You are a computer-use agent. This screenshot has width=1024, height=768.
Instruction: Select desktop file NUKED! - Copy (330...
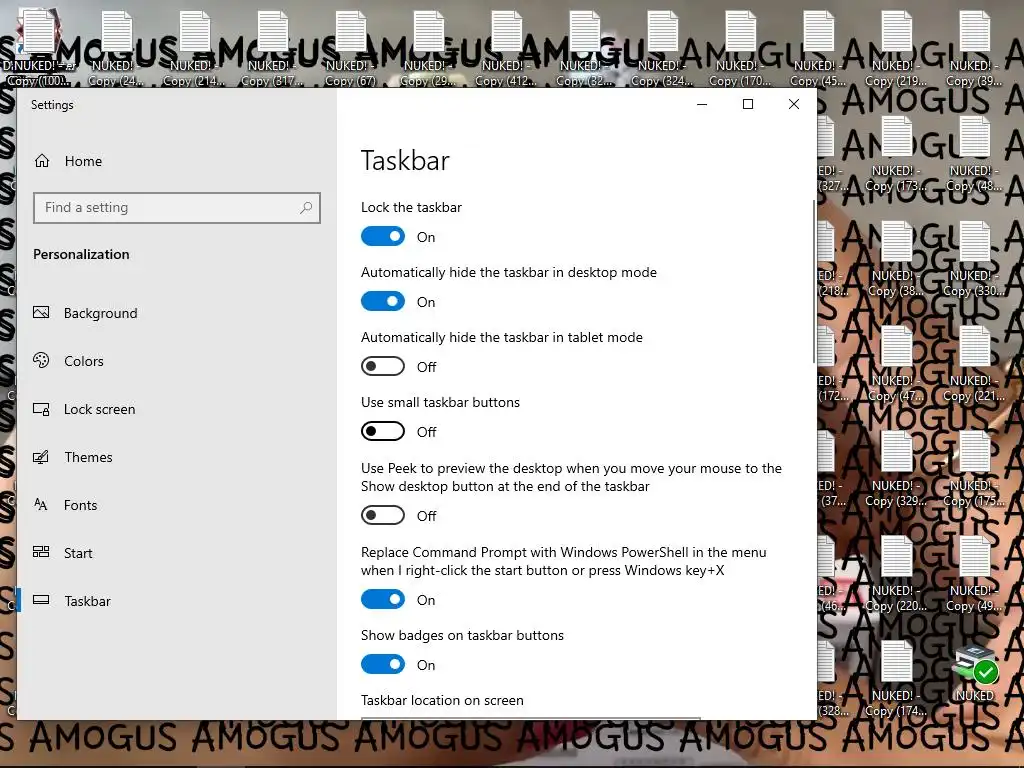tap(975, 259)
